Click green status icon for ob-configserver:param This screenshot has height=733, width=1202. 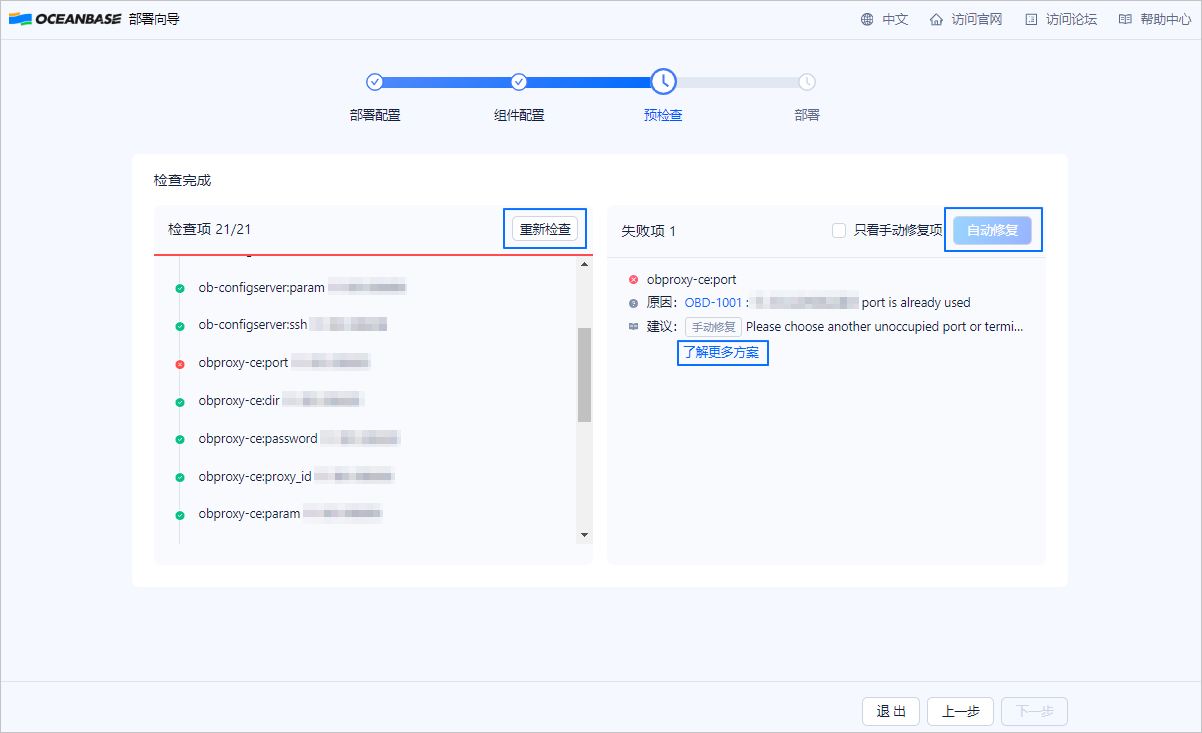click(180, 288)
